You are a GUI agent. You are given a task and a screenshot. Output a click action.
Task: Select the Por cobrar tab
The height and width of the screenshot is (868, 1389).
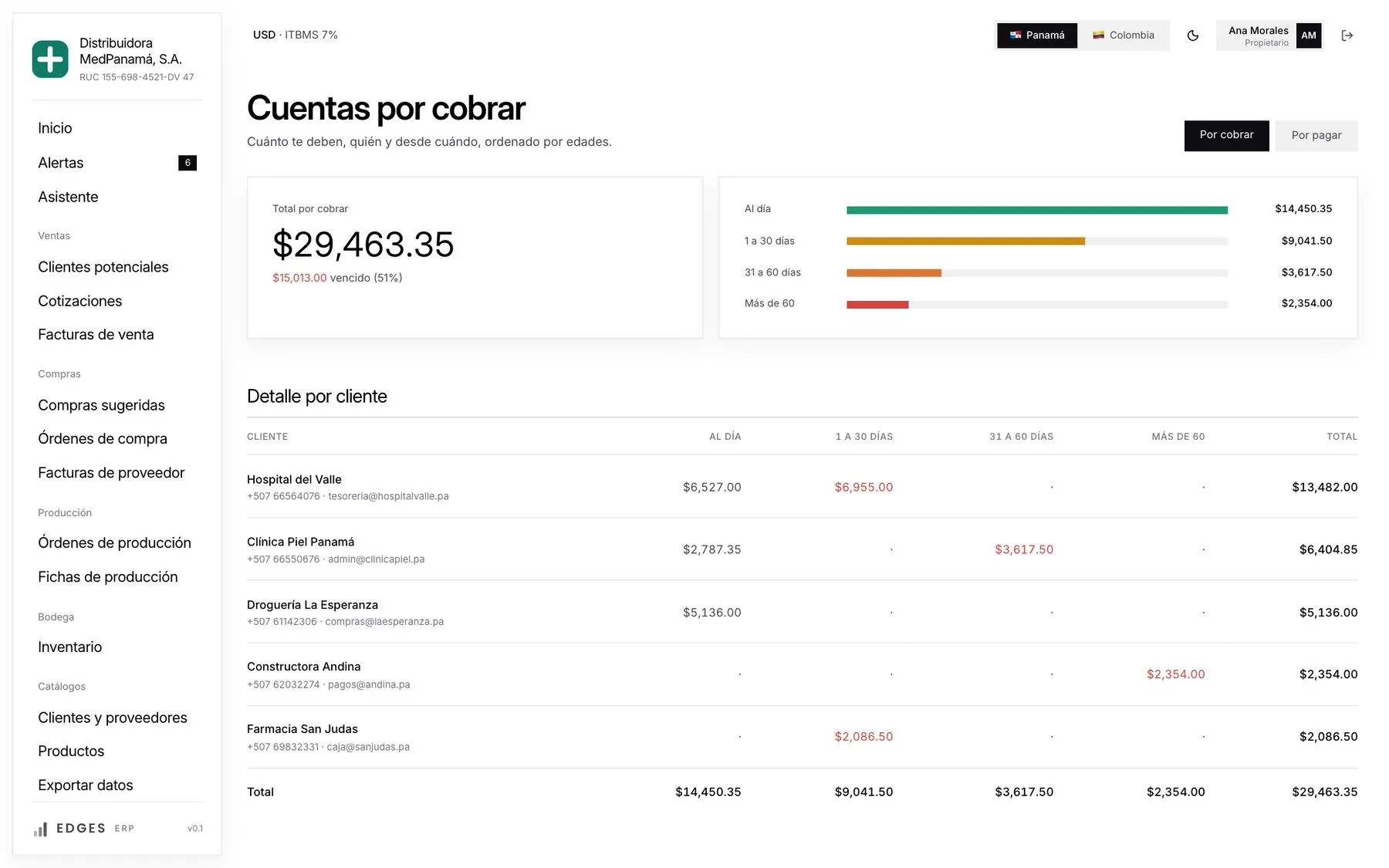coord(1226,135)
